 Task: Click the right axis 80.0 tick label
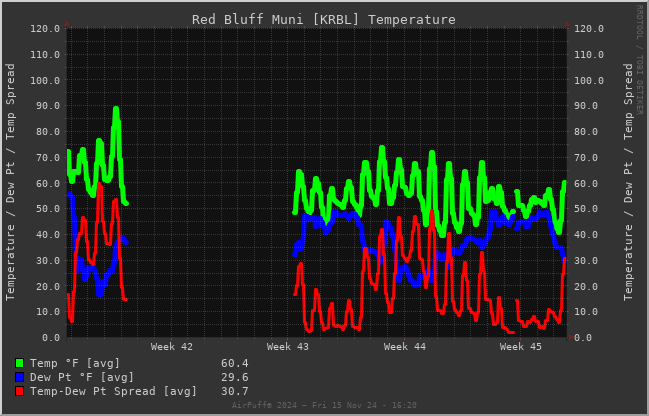586,132
